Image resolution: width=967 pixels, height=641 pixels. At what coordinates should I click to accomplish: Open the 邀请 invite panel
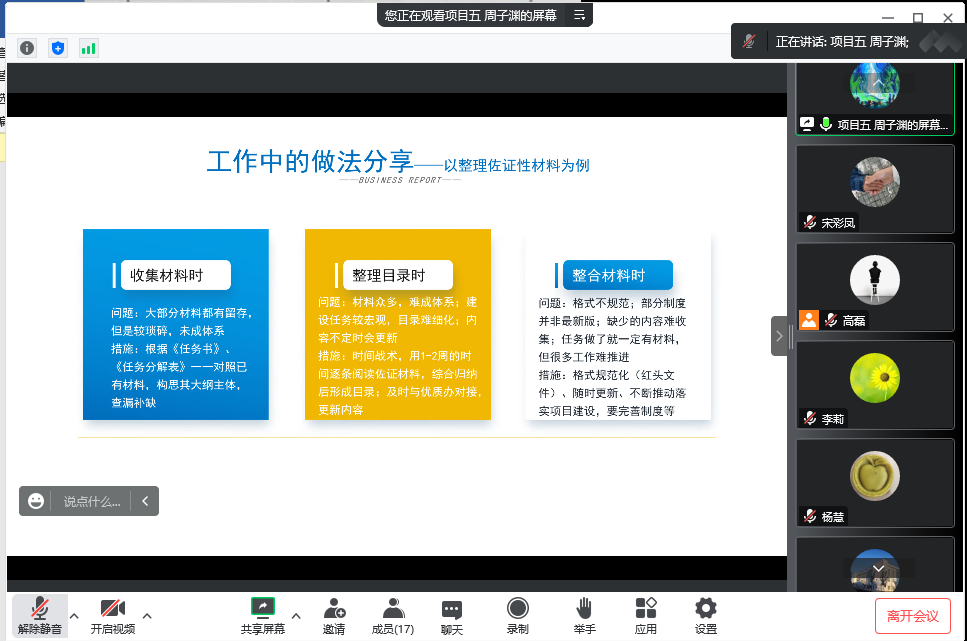tap(334, 616)
